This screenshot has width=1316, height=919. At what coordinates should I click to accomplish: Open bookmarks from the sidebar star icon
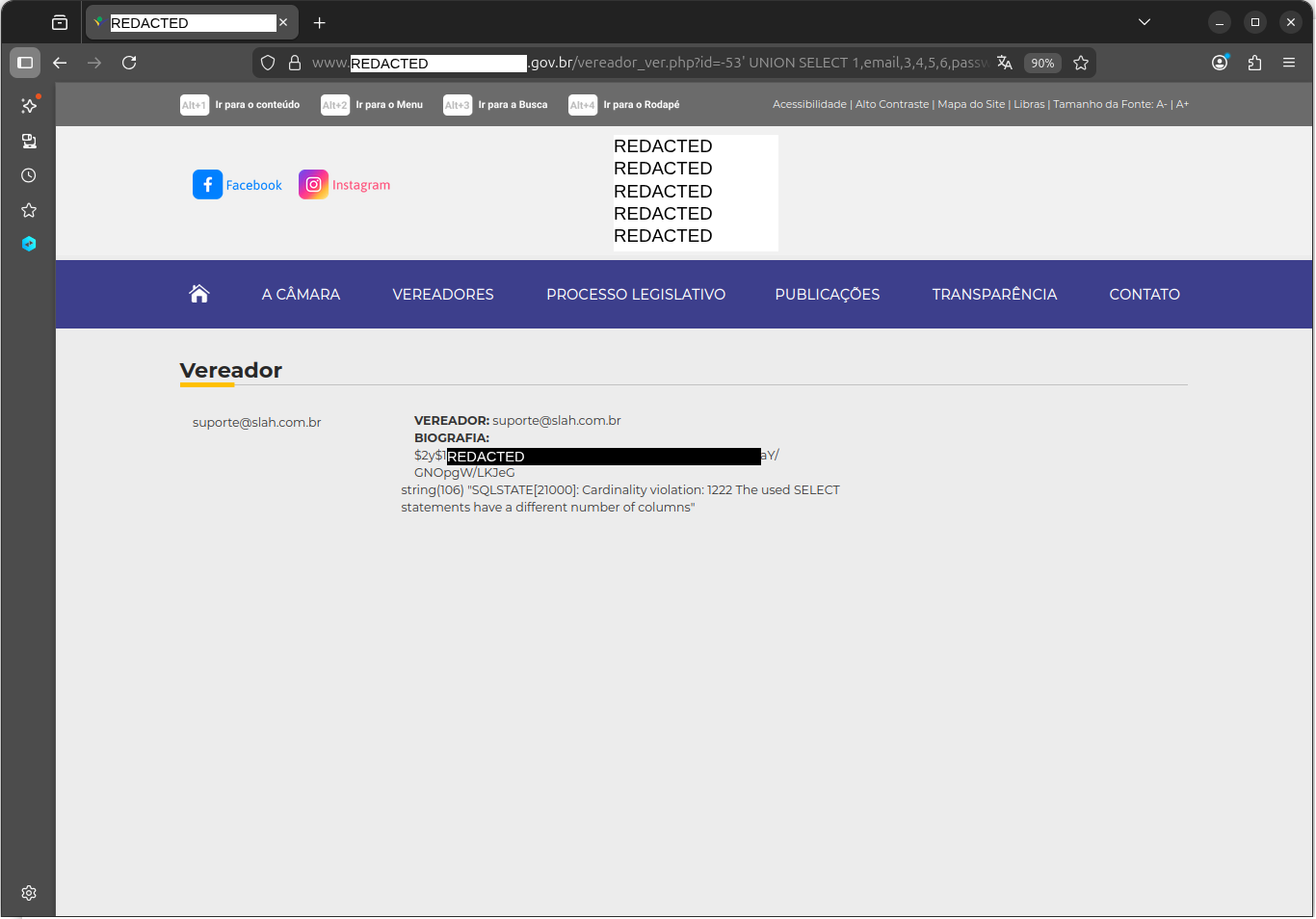pyautogui.click(x=28, y=210)
